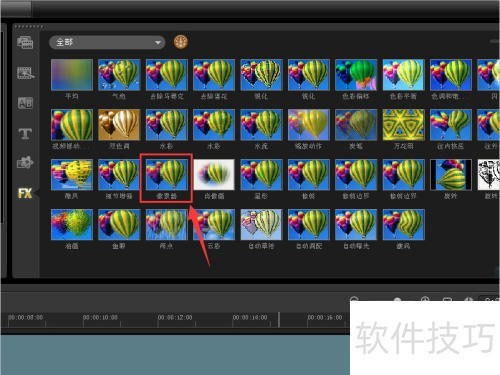Viewport: 500px width, 375px height.
Task: Click the 00:00:10:00 timeline ruler mark
Action: click(100, 317)
